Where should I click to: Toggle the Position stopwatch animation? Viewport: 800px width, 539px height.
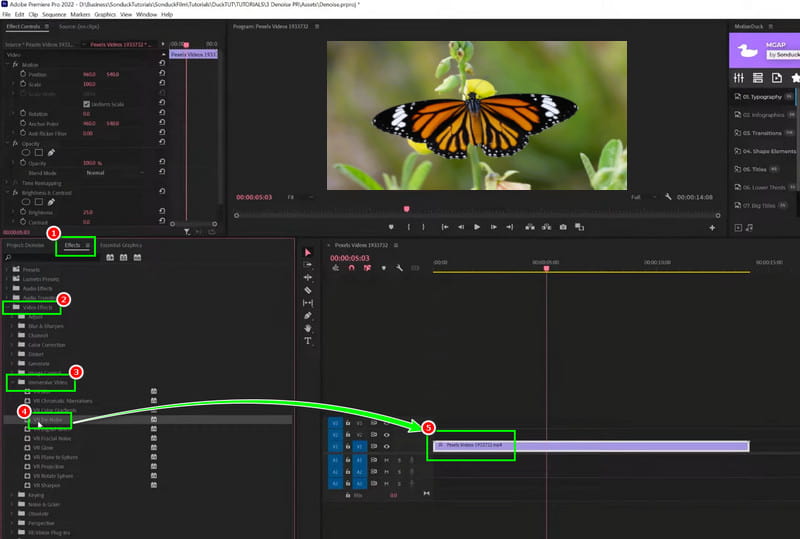(x=23, y=74)
